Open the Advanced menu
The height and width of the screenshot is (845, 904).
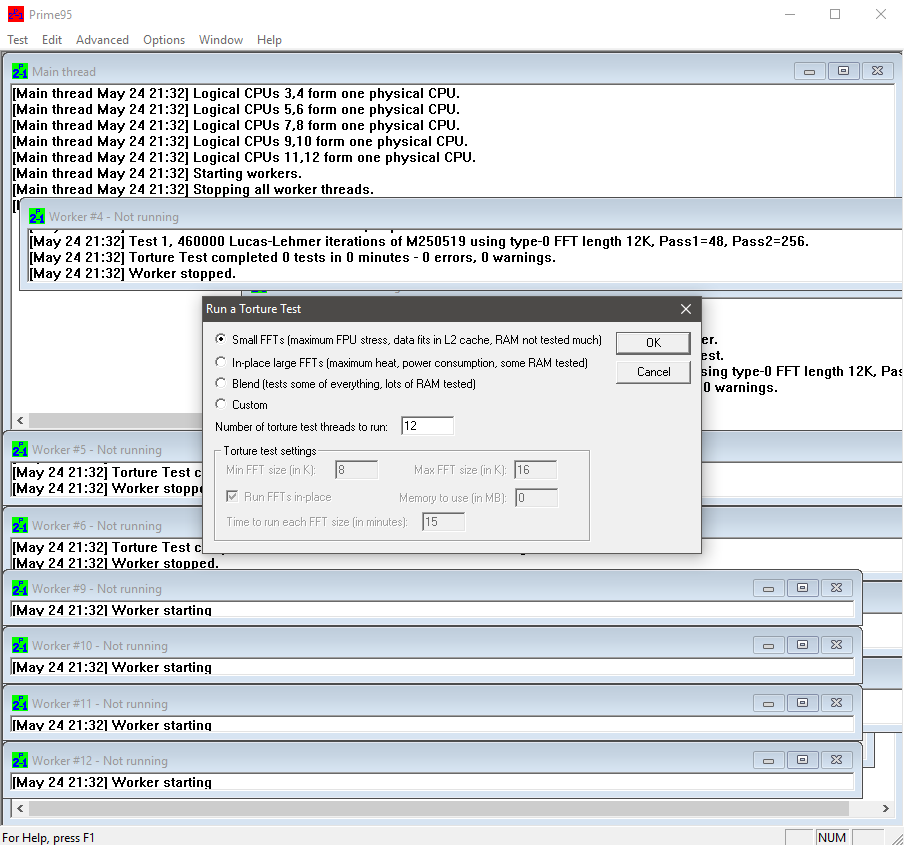pos(102,40)
